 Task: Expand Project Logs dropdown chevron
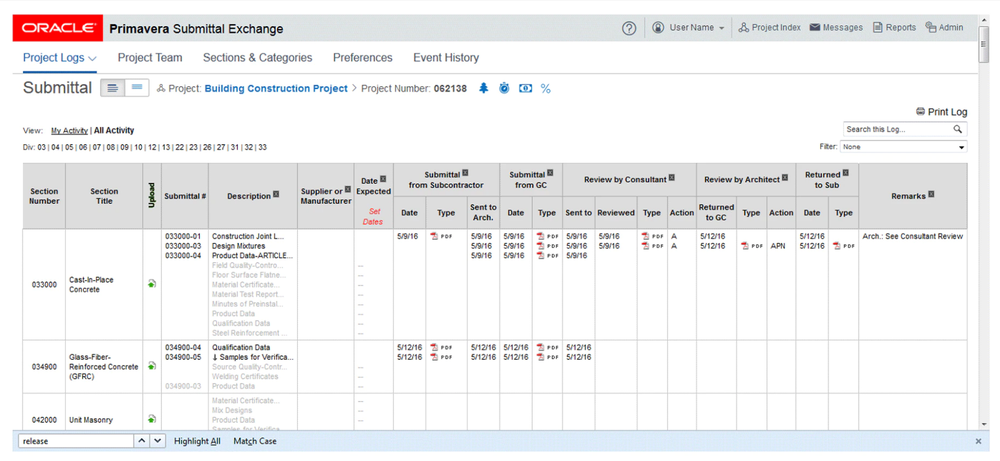tap(92, 58)
